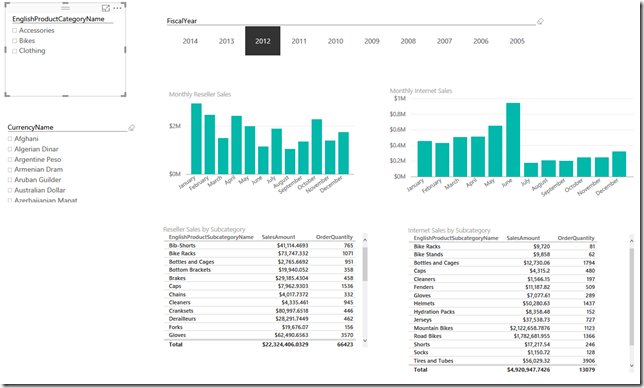Clear selections with FiscalYear eraser icon

pos(540,21)
